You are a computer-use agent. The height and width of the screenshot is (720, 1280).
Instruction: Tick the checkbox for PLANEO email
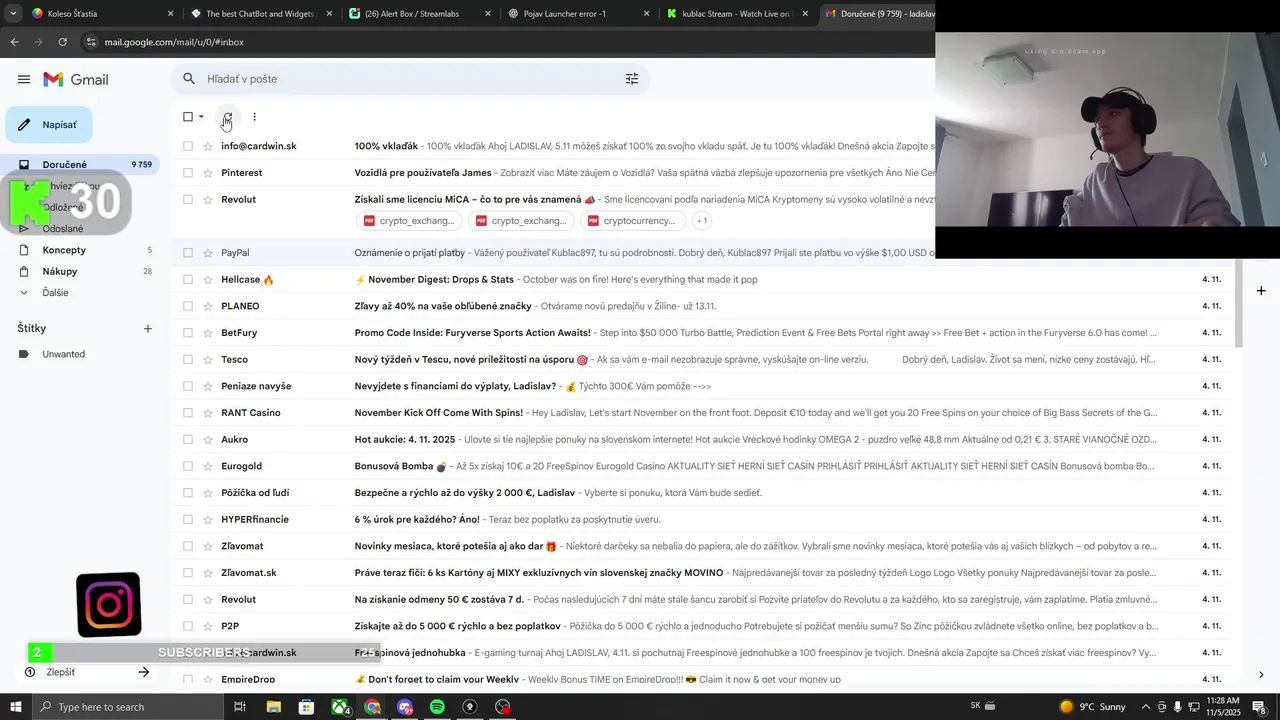tap(187, 306)
